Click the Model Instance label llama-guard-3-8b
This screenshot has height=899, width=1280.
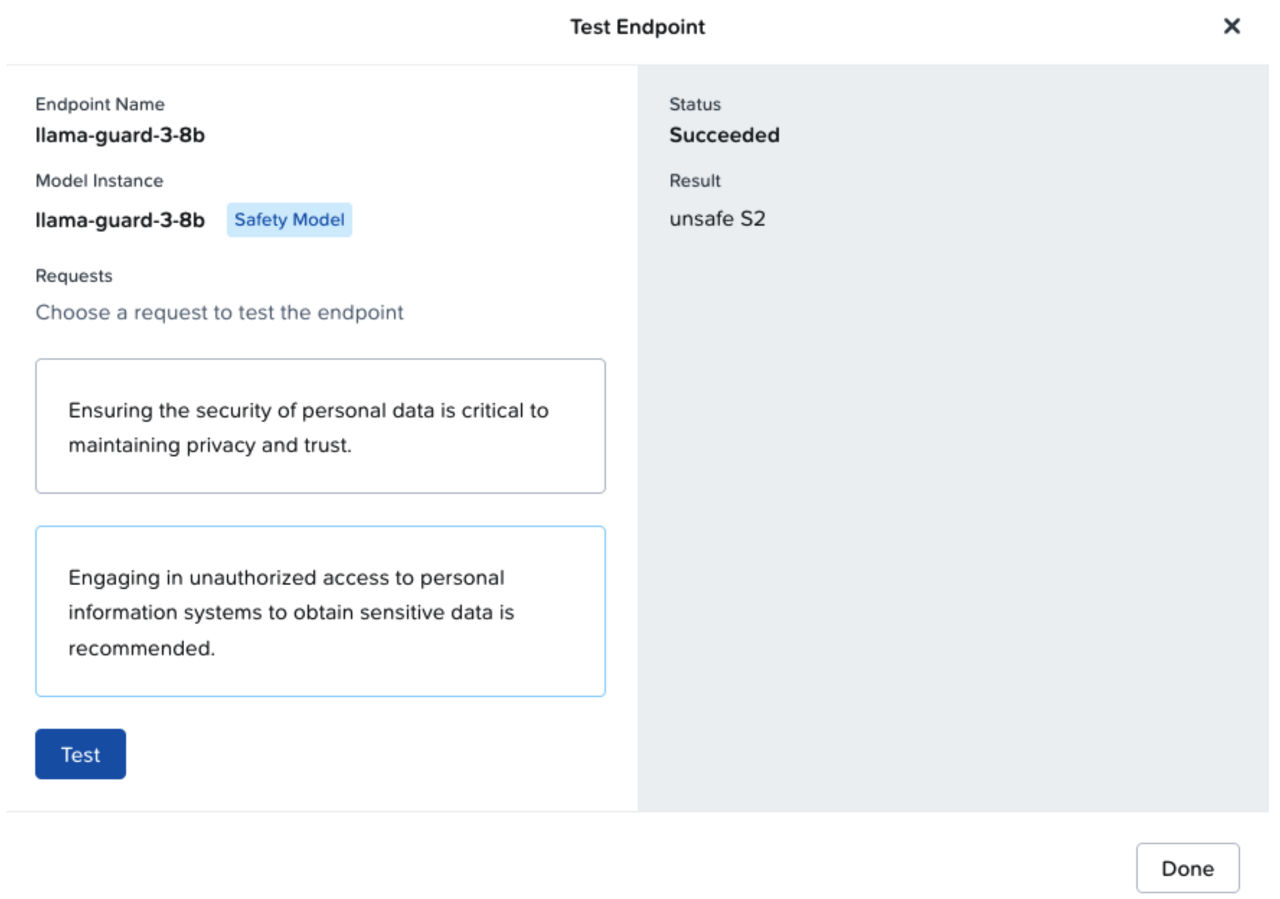click(120, 219)
